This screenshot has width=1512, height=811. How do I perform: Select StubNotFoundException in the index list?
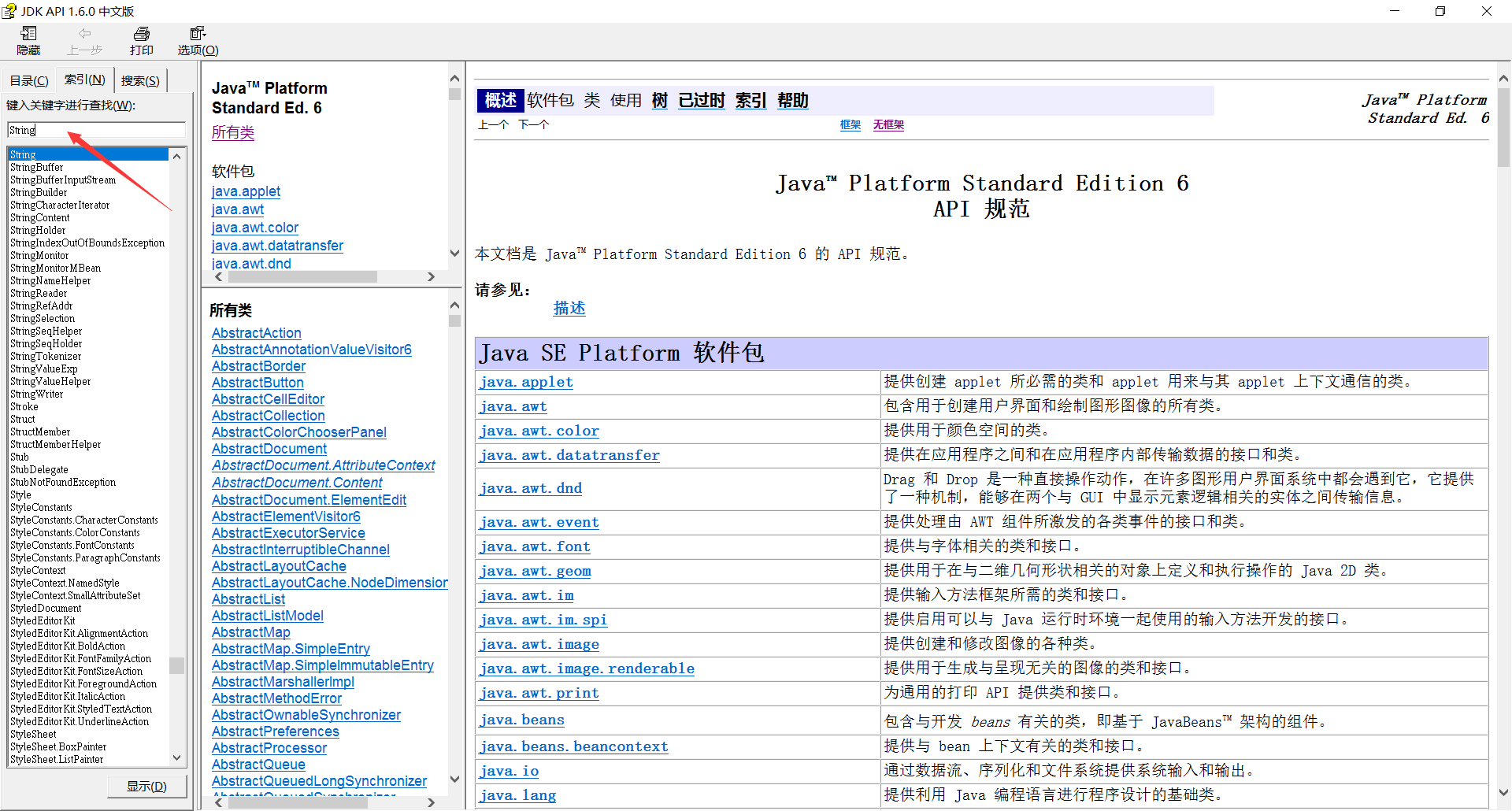click(x=63, y=482)
